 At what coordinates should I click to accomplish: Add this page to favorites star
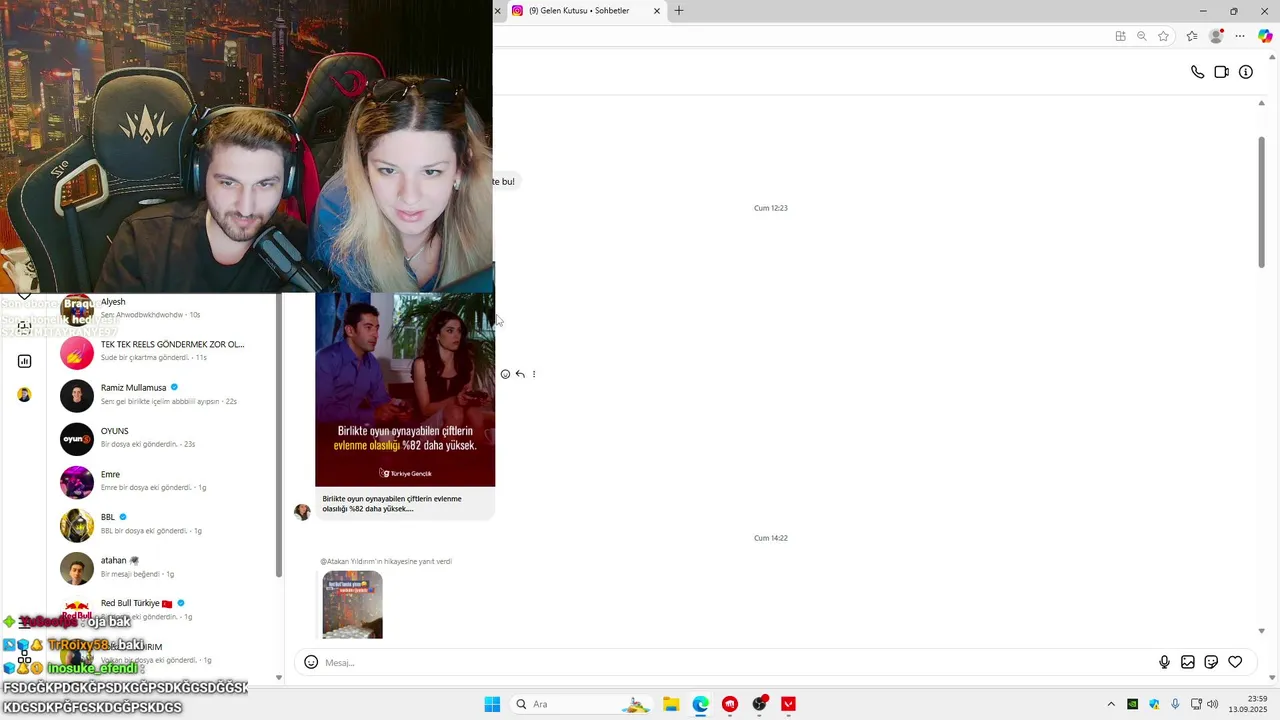click(1164, 36)
